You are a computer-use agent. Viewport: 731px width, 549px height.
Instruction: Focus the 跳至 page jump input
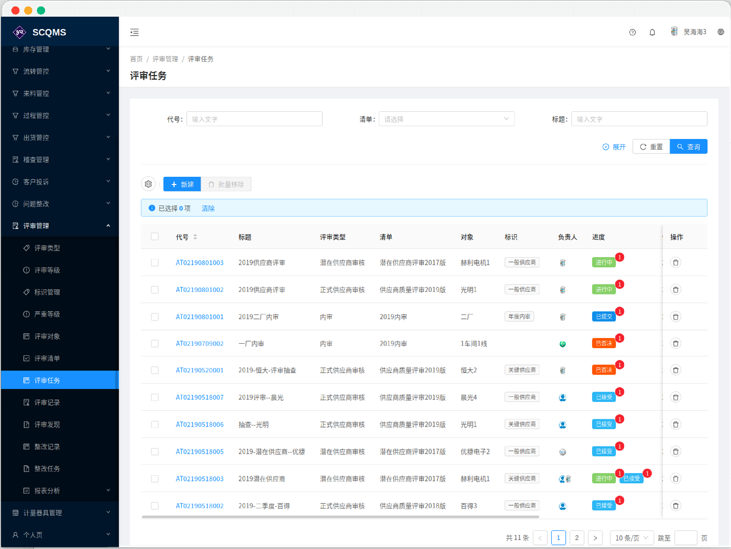[x=686, y=538]
